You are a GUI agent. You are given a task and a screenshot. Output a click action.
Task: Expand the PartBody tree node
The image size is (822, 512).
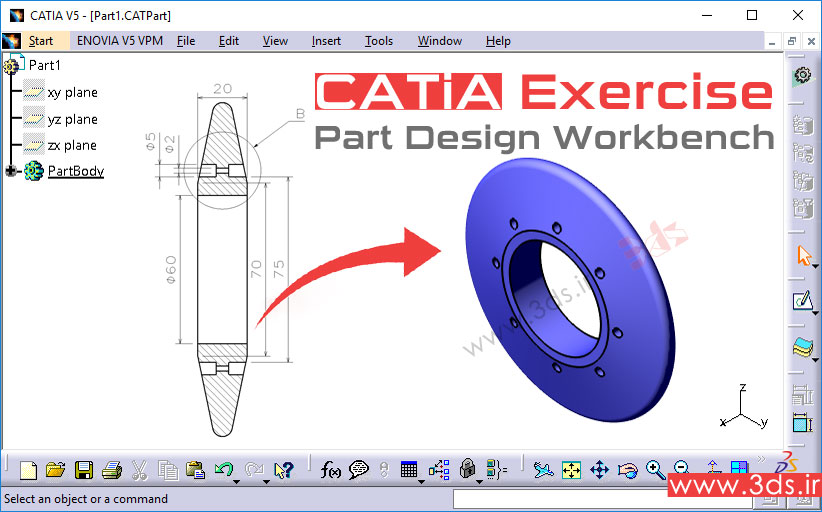10,171
